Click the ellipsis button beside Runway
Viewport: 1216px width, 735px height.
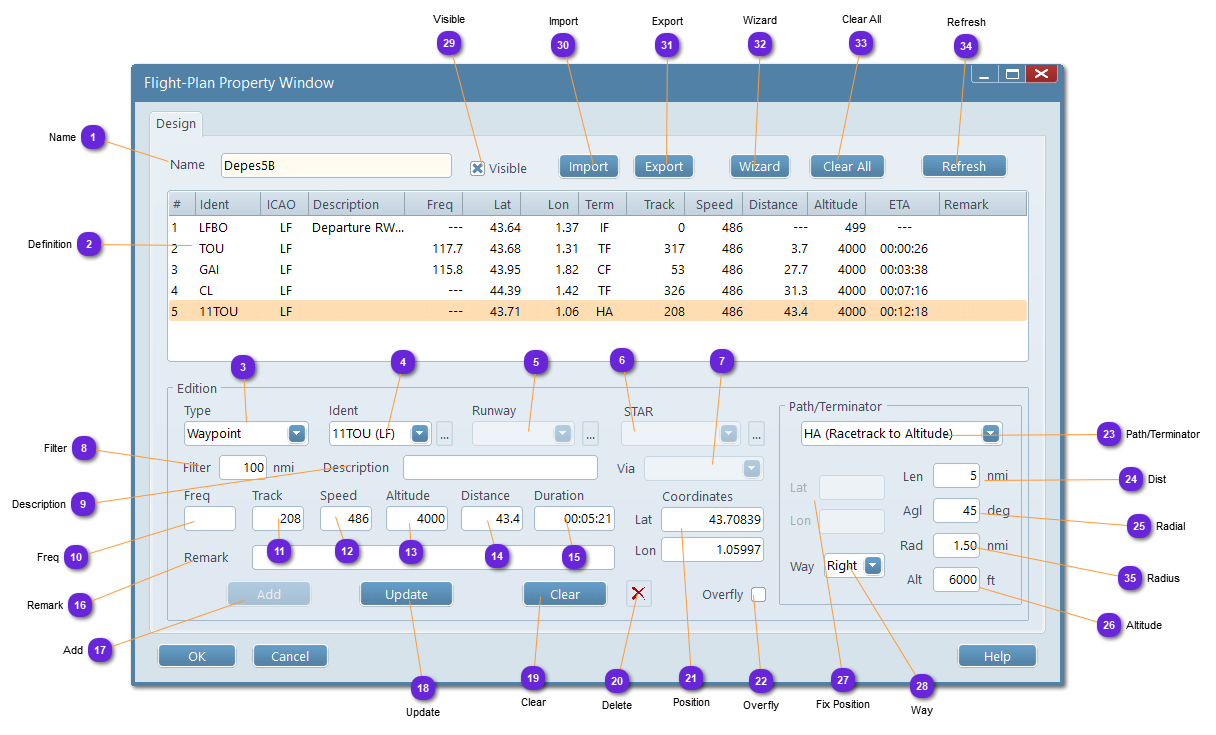coord(590,433)
